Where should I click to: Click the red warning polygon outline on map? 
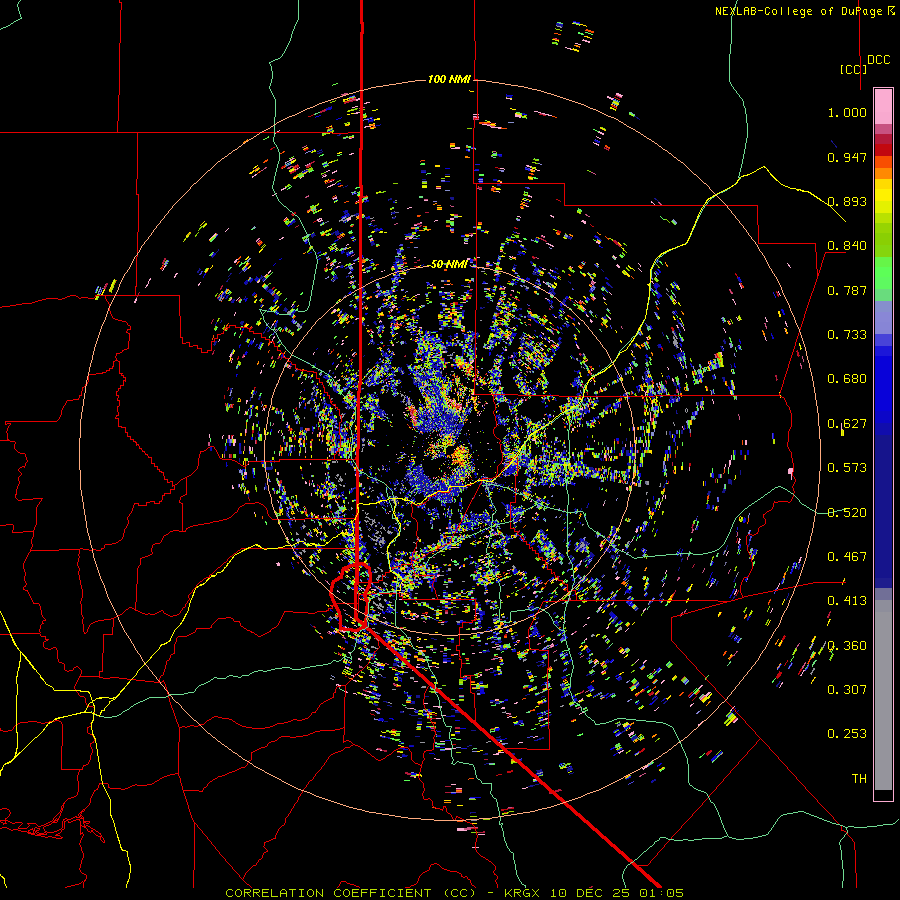click(x=350, y=598)
